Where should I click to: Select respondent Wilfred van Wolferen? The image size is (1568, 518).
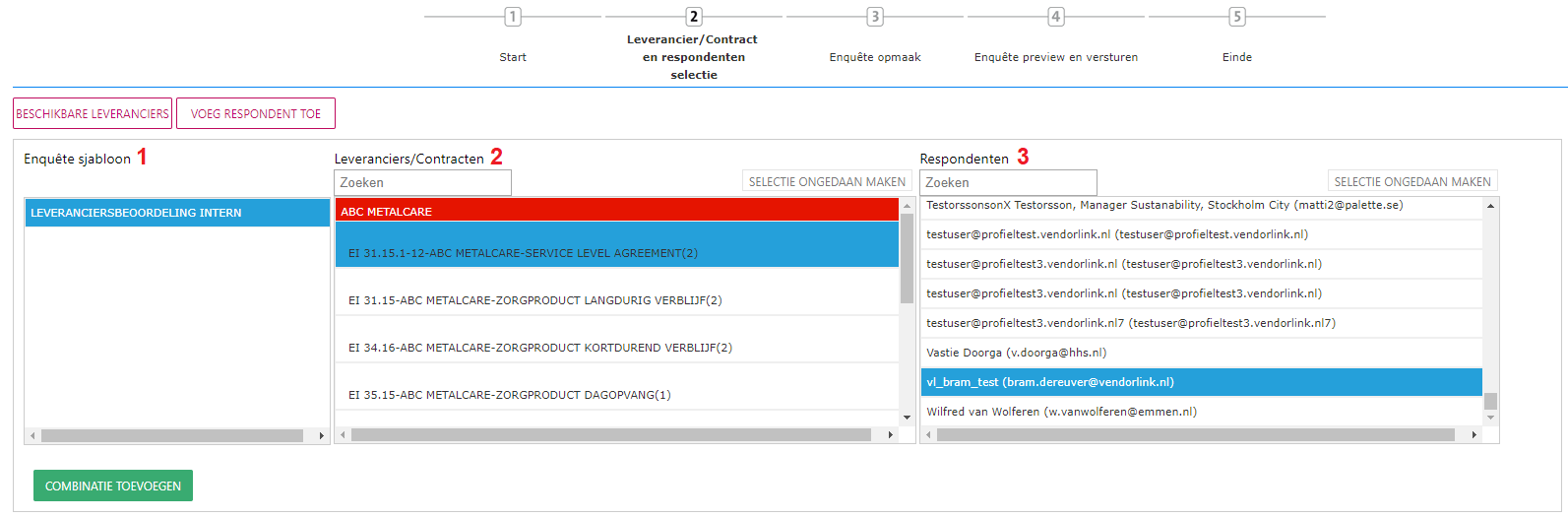[1201, 412]
